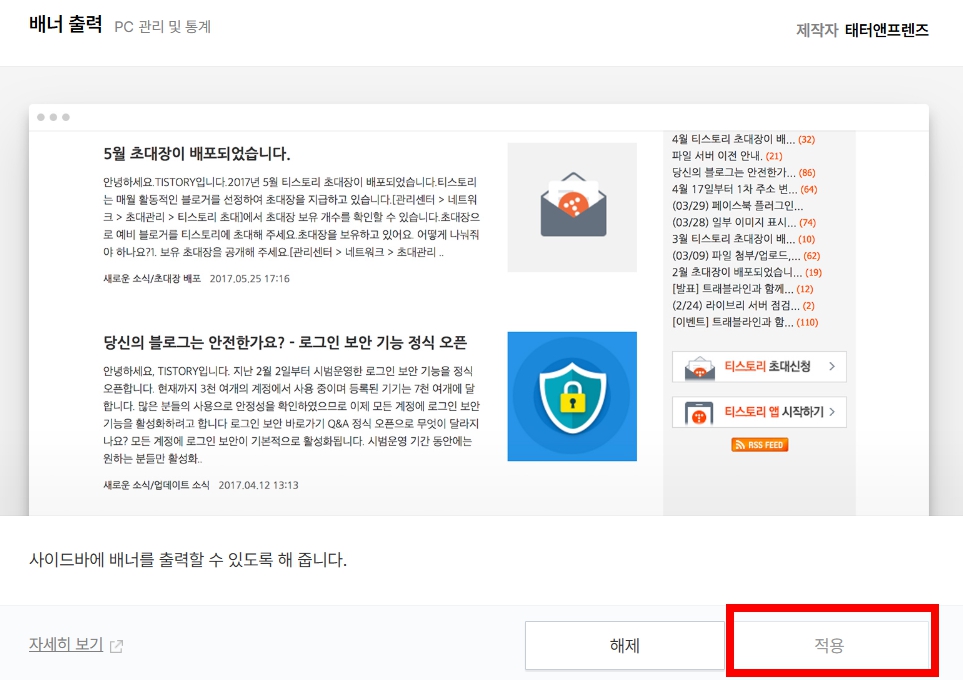The width and height of the screenshot is (963, 680).
Task: Click the description 사이드바에 배너를 출력할 수 있도록 해 줍니다
Action: point(188,560)
